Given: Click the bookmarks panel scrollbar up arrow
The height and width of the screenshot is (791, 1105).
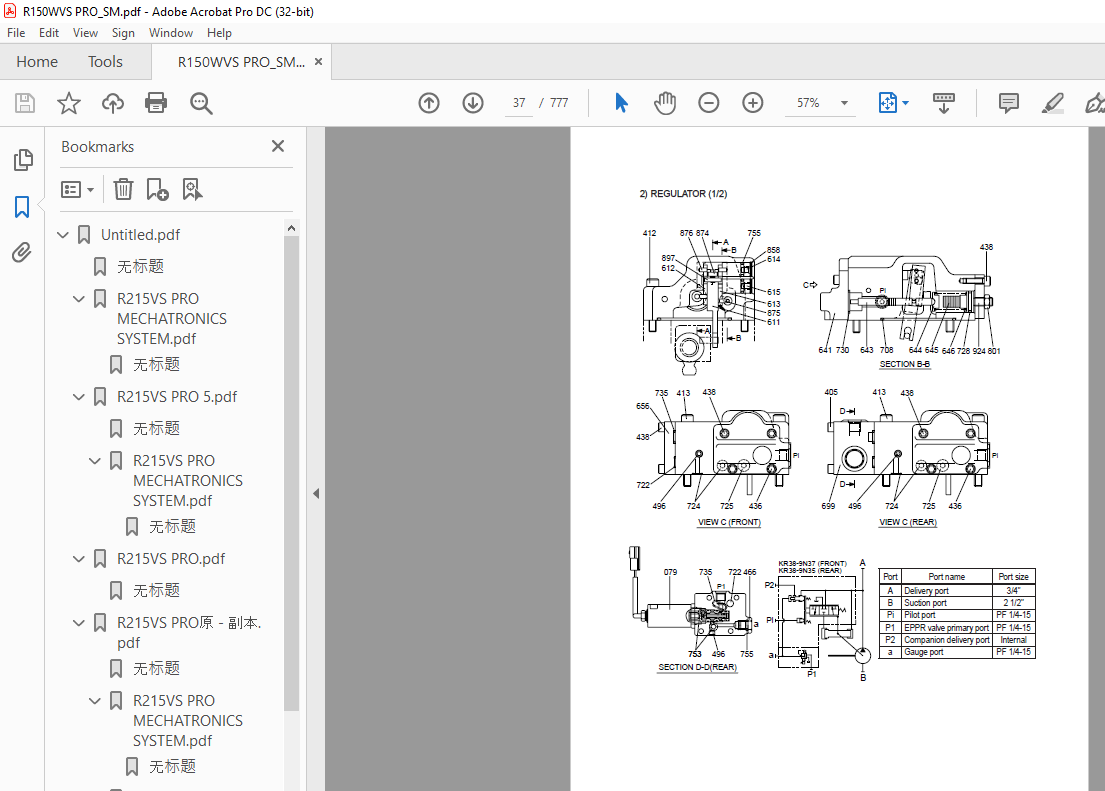Looking at the screenshot, I should pyautogui.click(x=292, y=228).
